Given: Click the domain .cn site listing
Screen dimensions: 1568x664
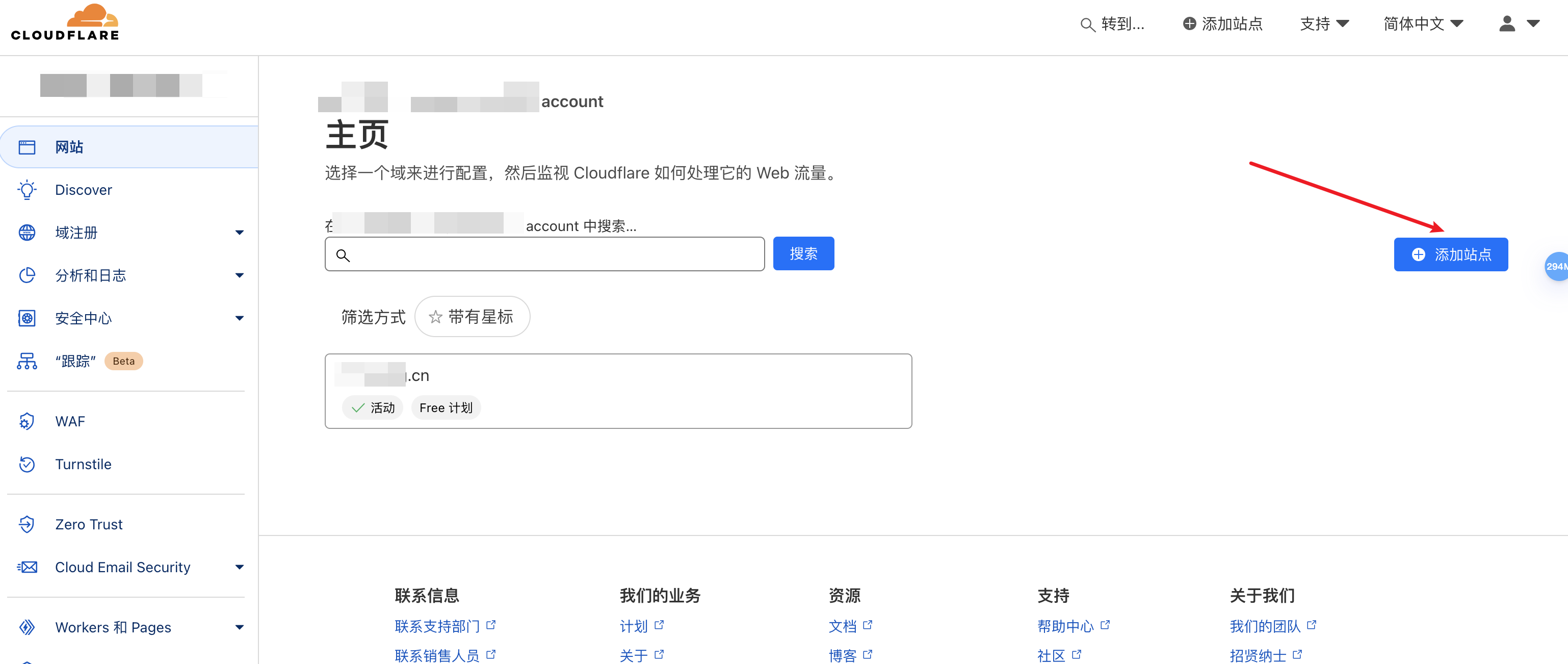Looking at the screenshot, I should [617, 390].
